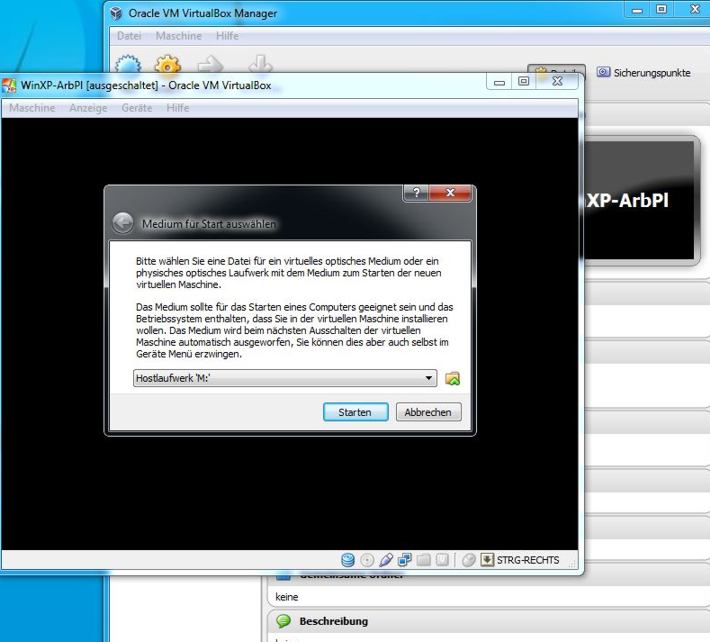The image size is (710, 642).
Task: Click the Discard down-arrow icon in Manager toolbar
Action: (x=260, y=64)
